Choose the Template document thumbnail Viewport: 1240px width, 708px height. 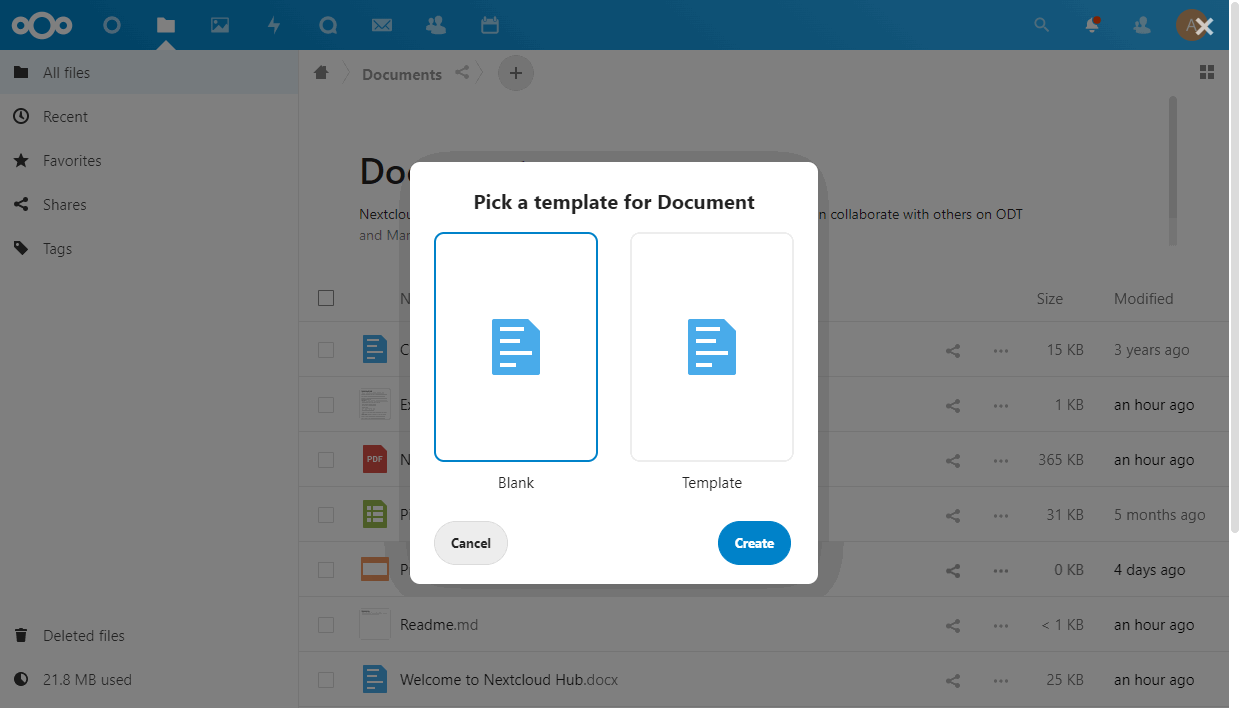(x=712, y=348)
